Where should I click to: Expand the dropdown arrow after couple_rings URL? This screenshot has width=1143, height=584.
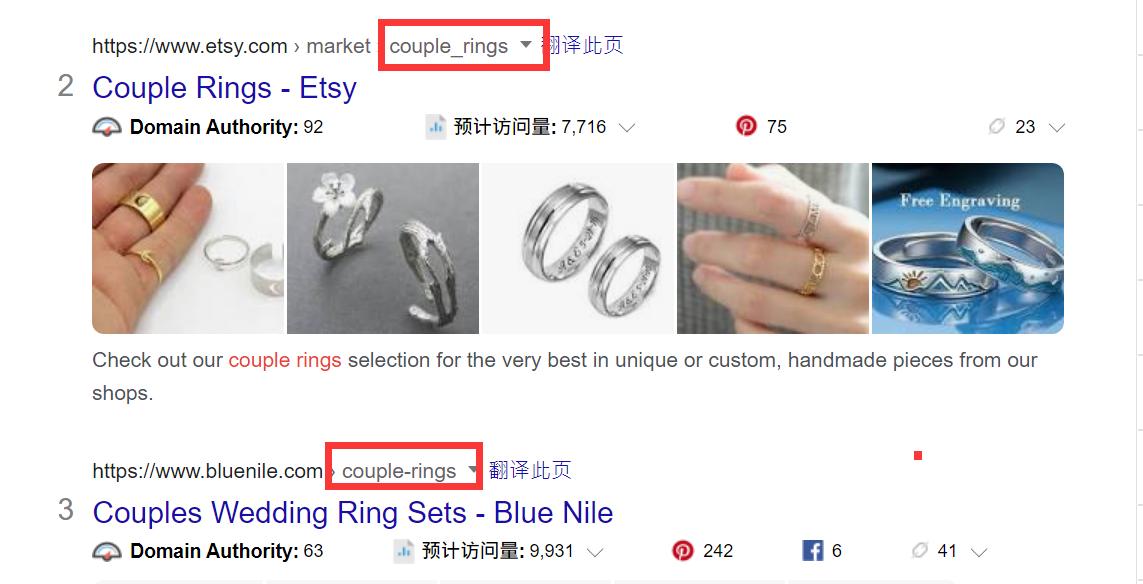pyautogui.click(x=526, y=45)
